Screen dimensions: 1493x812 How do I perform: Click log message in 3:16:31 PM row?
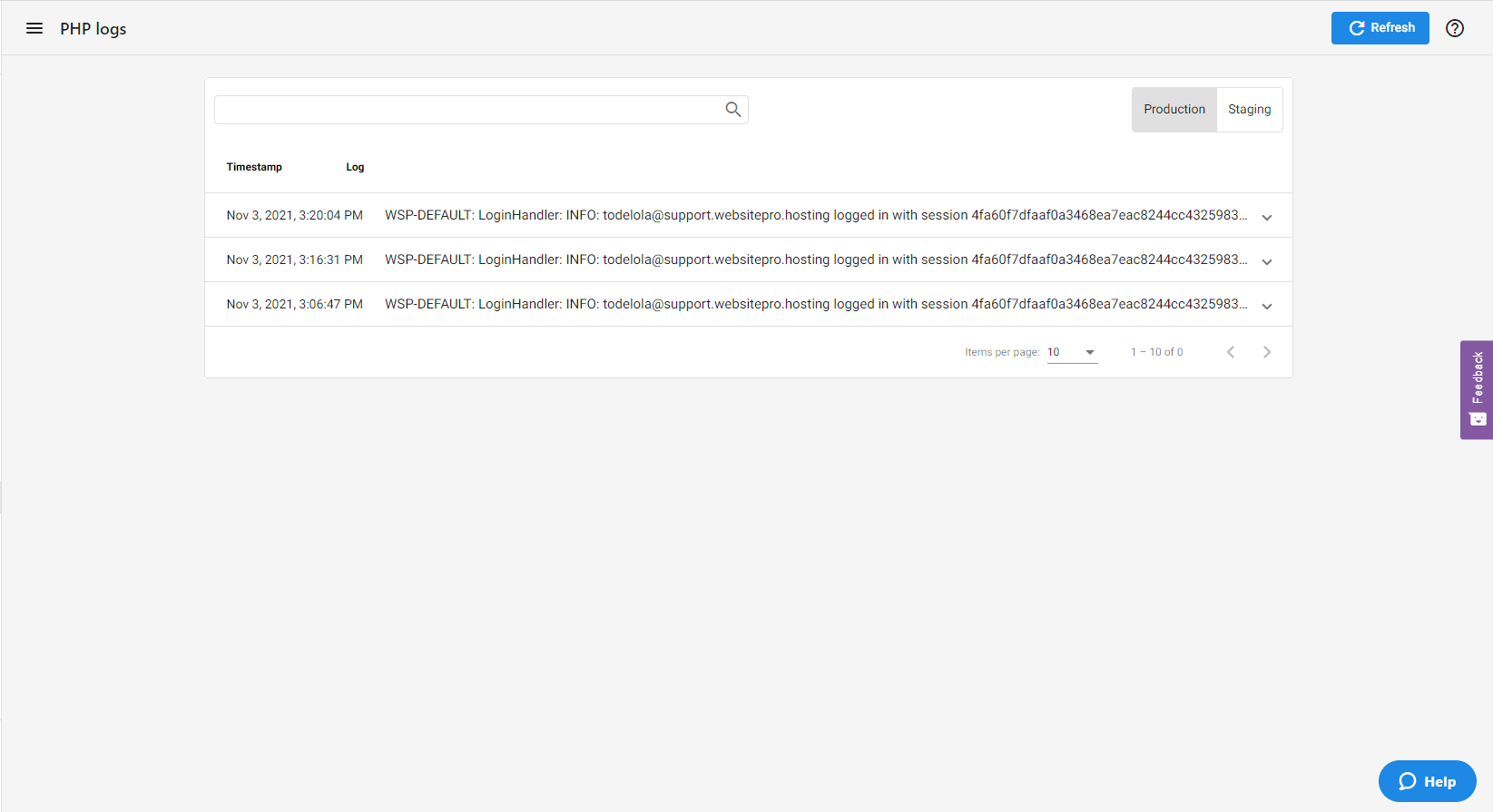coord(816,259)
